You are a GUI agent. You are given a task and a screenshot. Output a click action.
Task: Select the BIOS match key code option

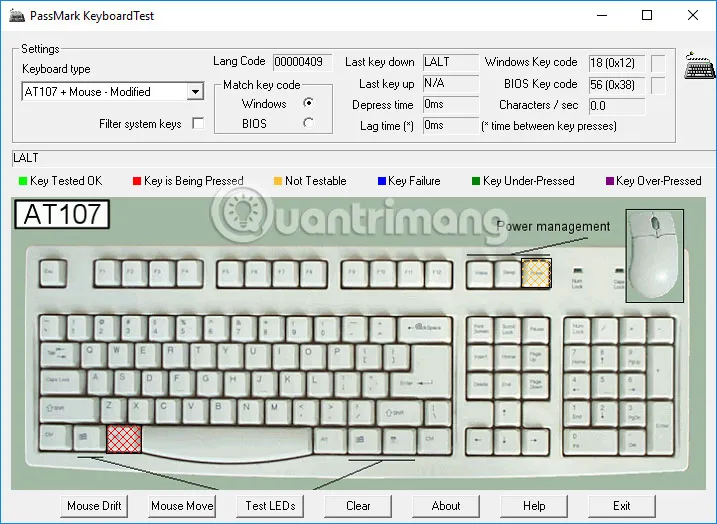pyautogui.click(x=308, y=123)
